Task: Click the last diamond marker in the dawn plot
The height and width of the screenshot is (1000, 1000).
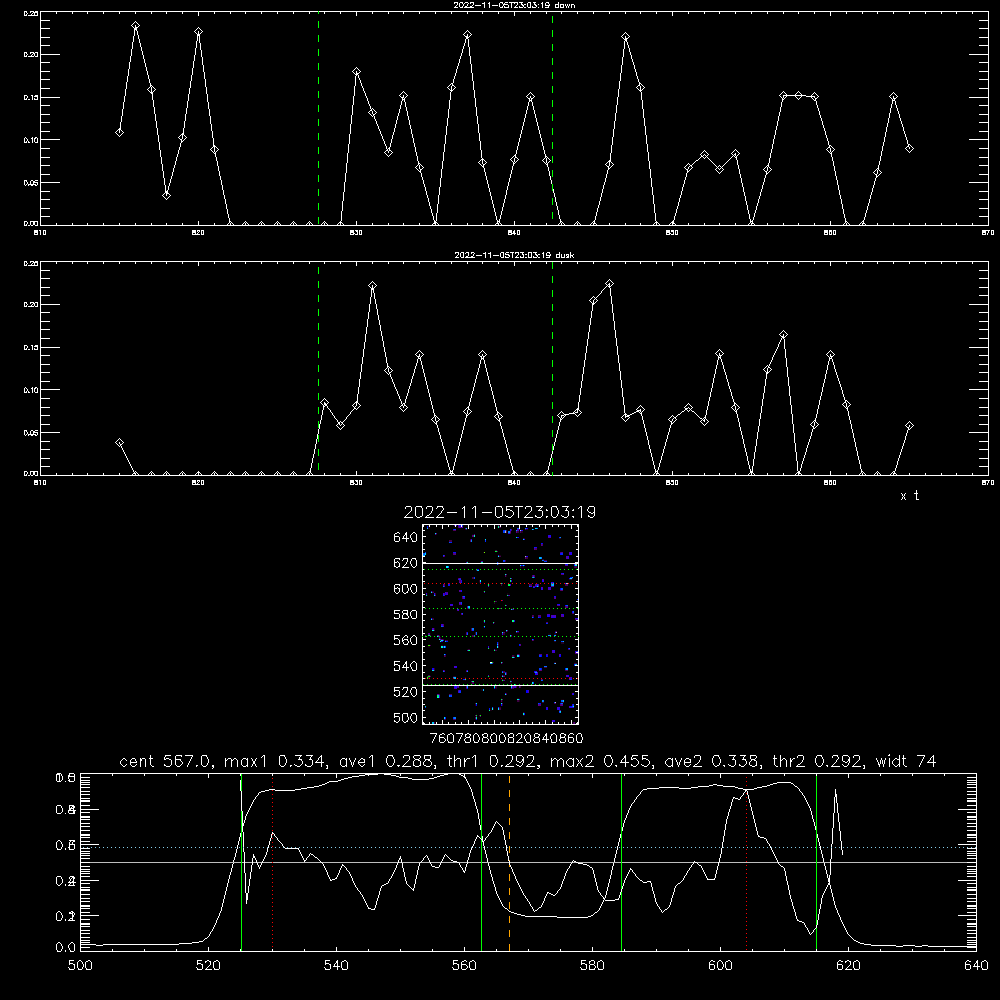Action: pyautogui.click(x=909, y=148)
